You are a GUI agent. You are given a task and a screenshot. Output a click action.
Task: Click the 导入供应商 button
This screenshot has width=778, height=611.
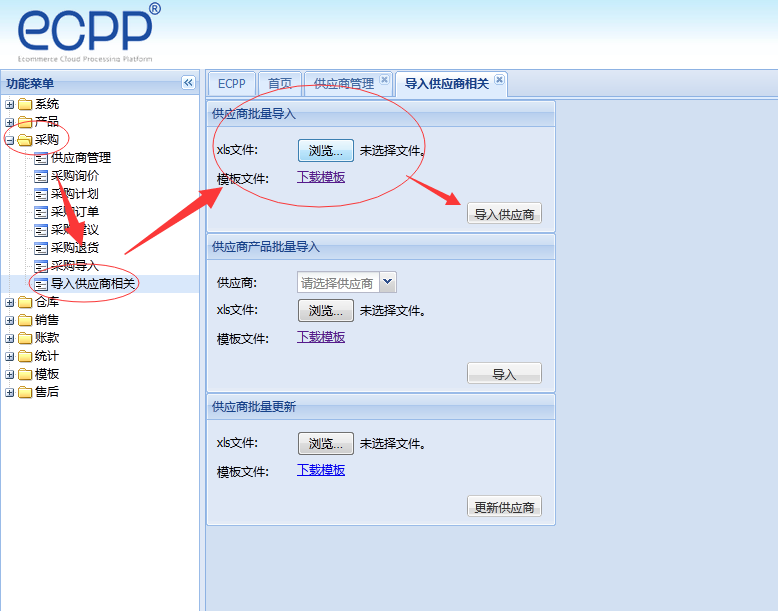(x=504, y=214)
